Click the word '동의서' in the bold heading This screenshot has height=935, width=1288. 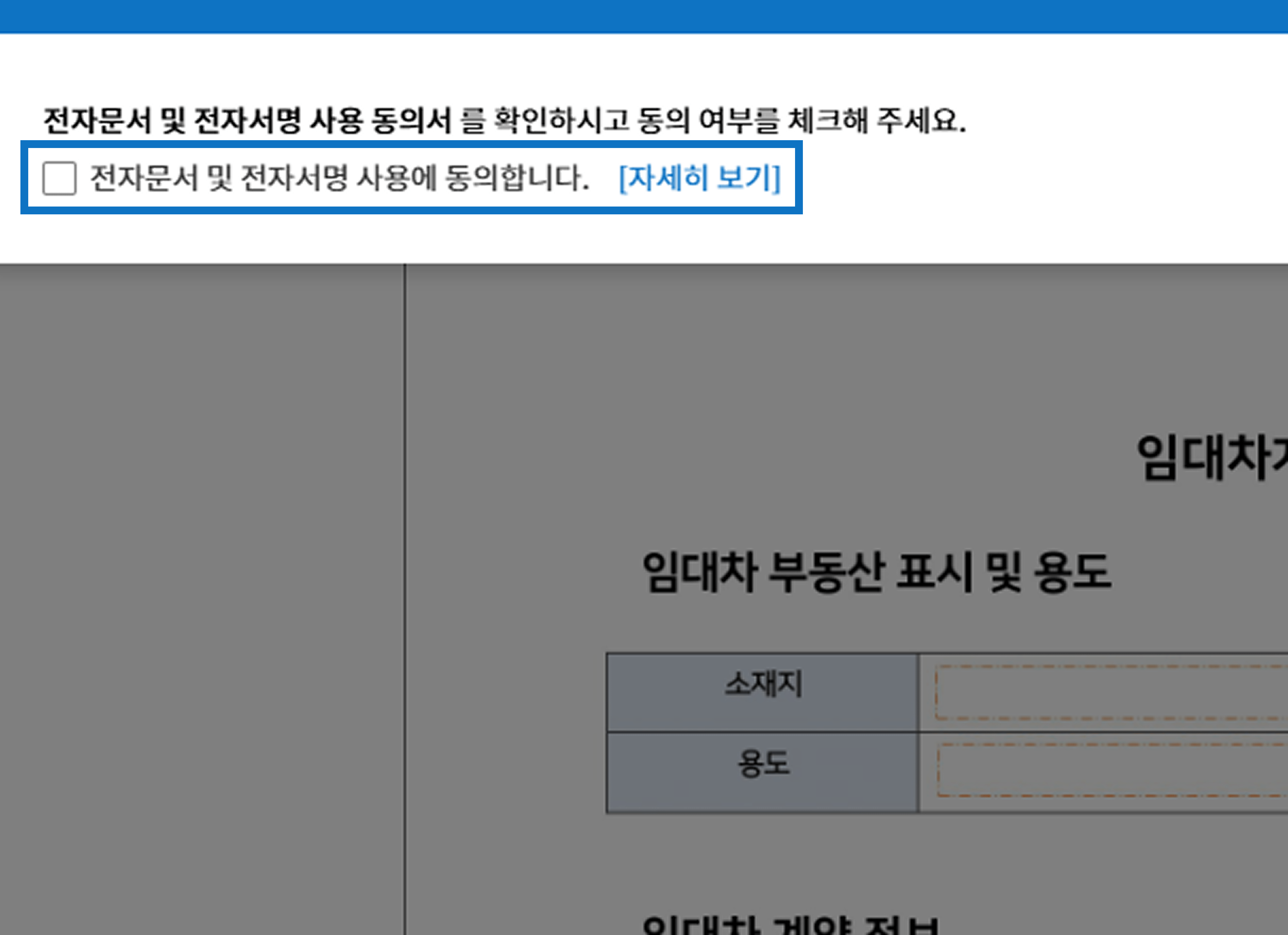tap(411, 120)
